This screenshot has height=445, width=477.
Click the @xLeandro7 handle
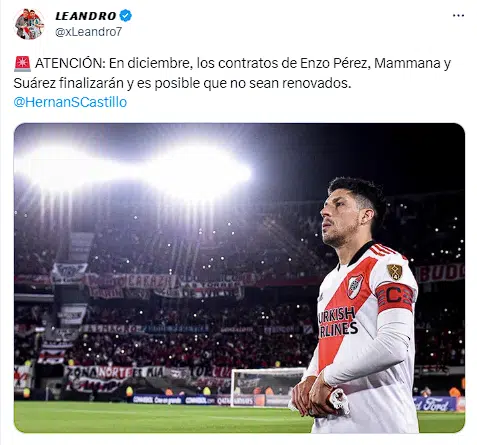point(89,32)
